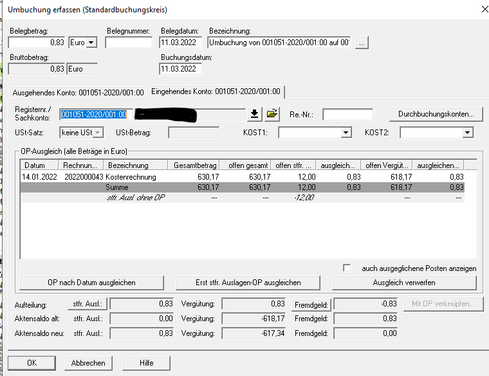
Task: Open the folder icon next to Sachkonto
Action: [272, 114]
